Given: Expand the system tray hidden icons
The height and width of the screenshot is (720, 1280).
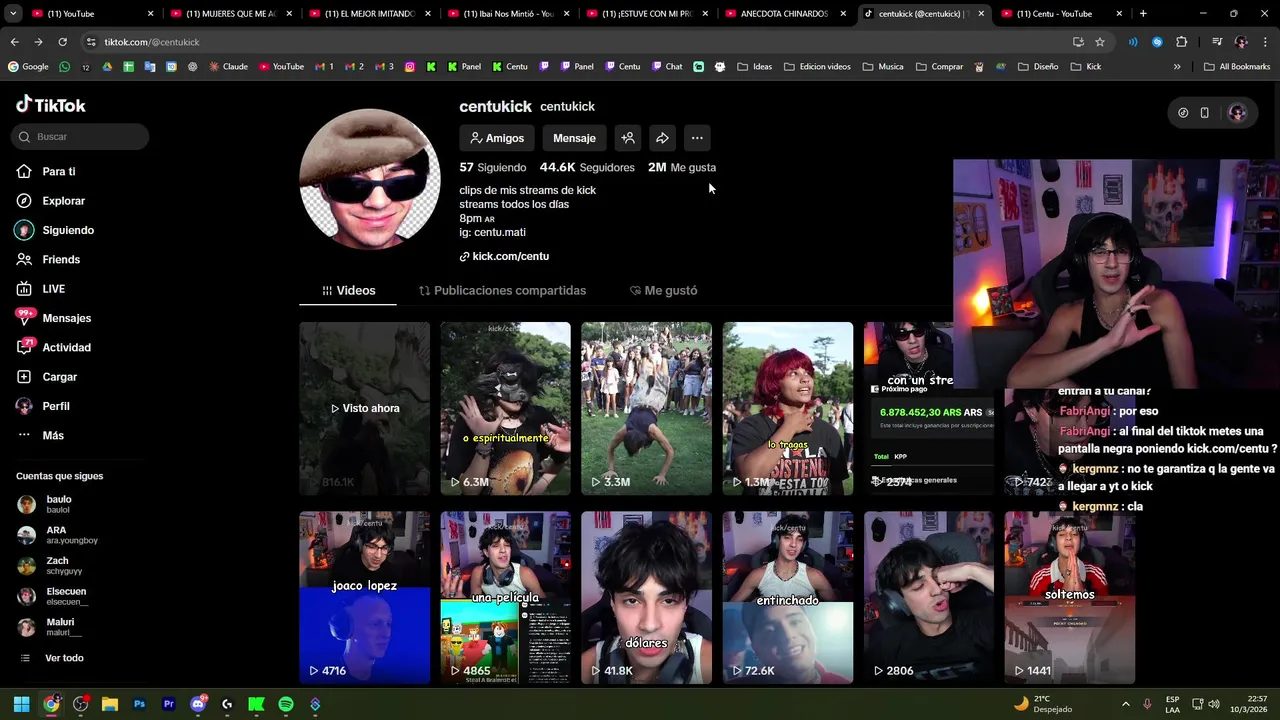Looking at the screenshot, I should coord(1125,704).
